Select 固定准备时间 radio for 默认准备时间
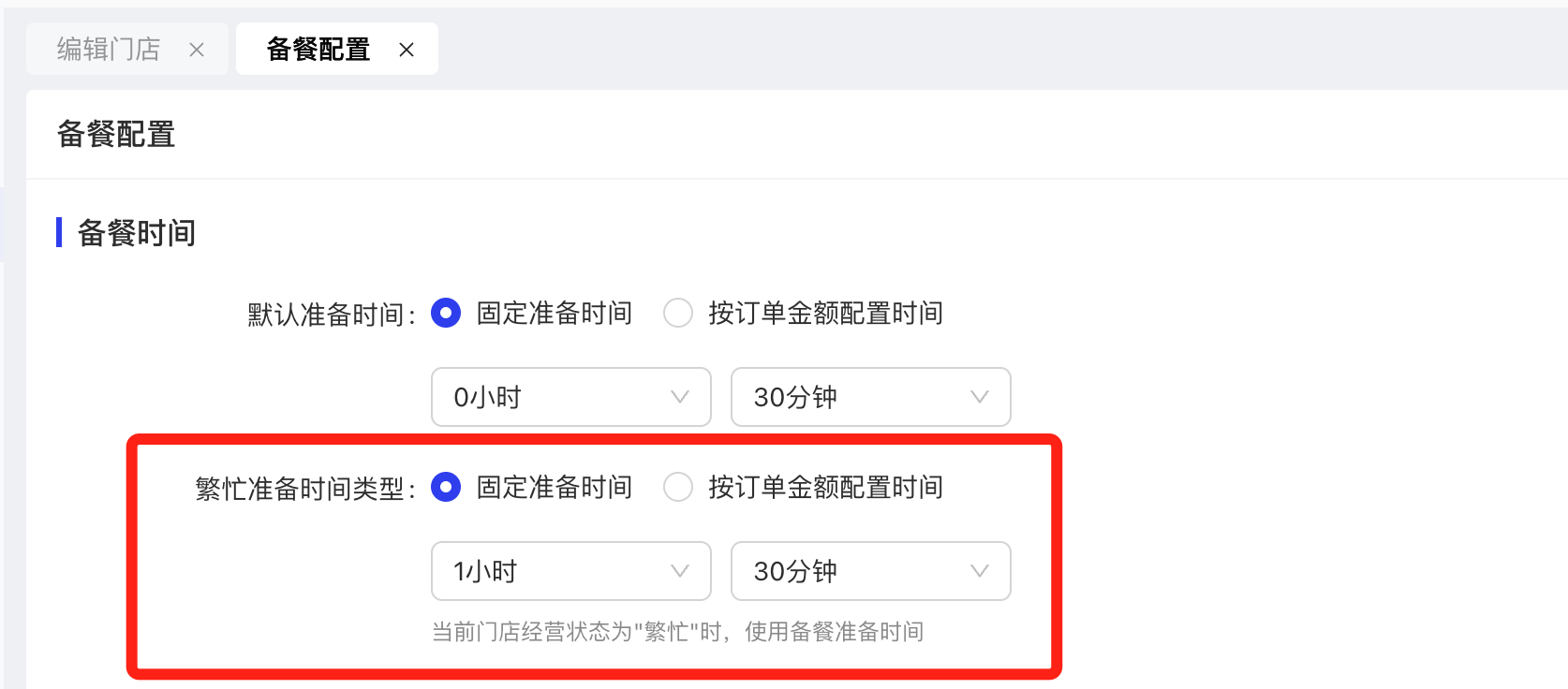 tap(446, 313)
